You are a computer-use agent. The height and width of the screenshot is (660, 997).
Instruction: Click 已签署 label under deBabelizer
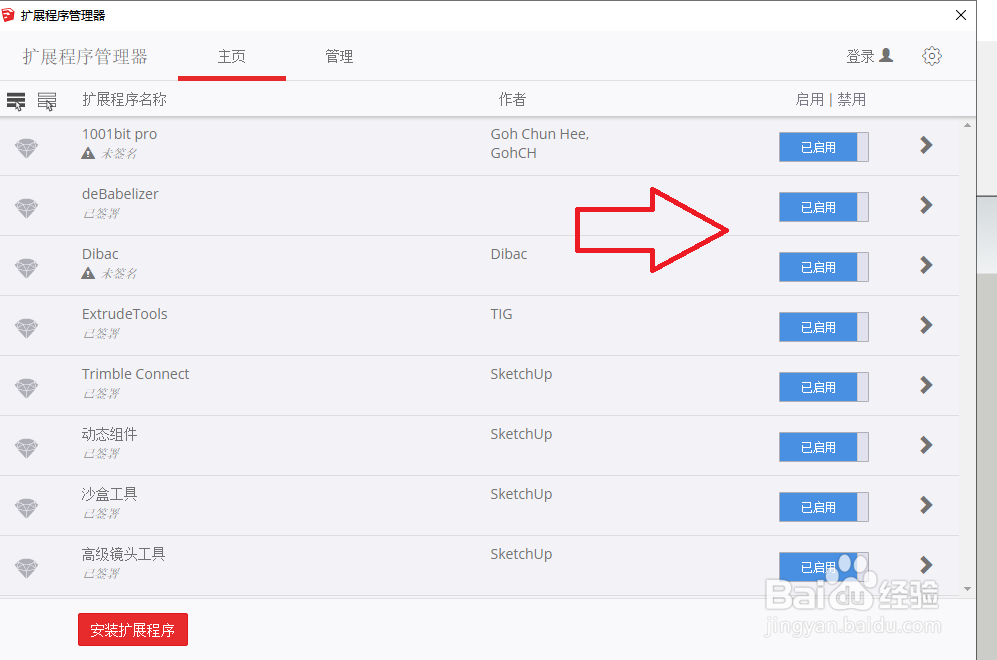click(x=101, y=214)
